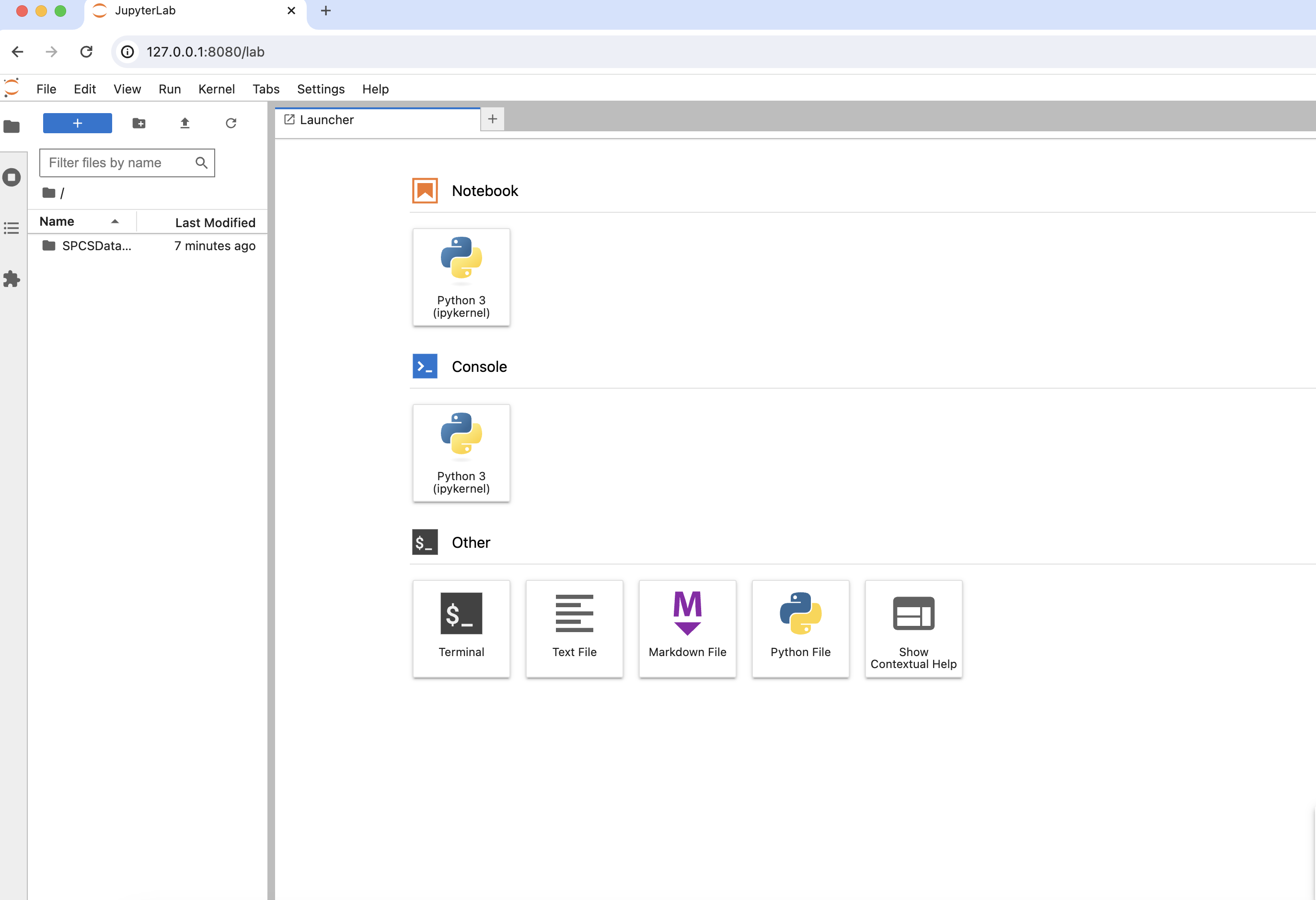Click the root folder breadcrumb icon
The width and height of the screenshot is (1316, 900).
[x=49, y=193]
